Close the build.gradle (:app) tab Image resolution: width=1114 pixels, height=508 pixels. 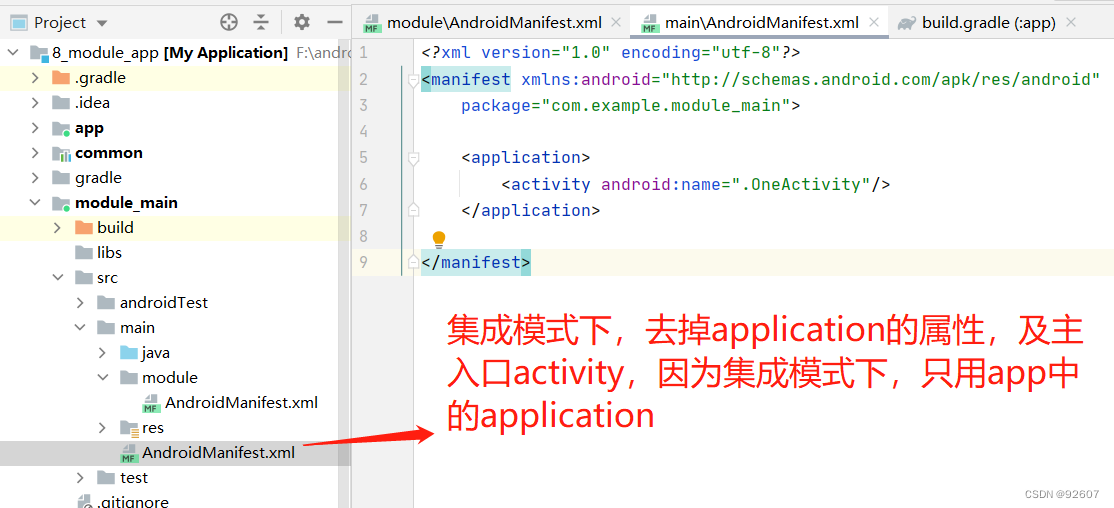point(1071,23)
